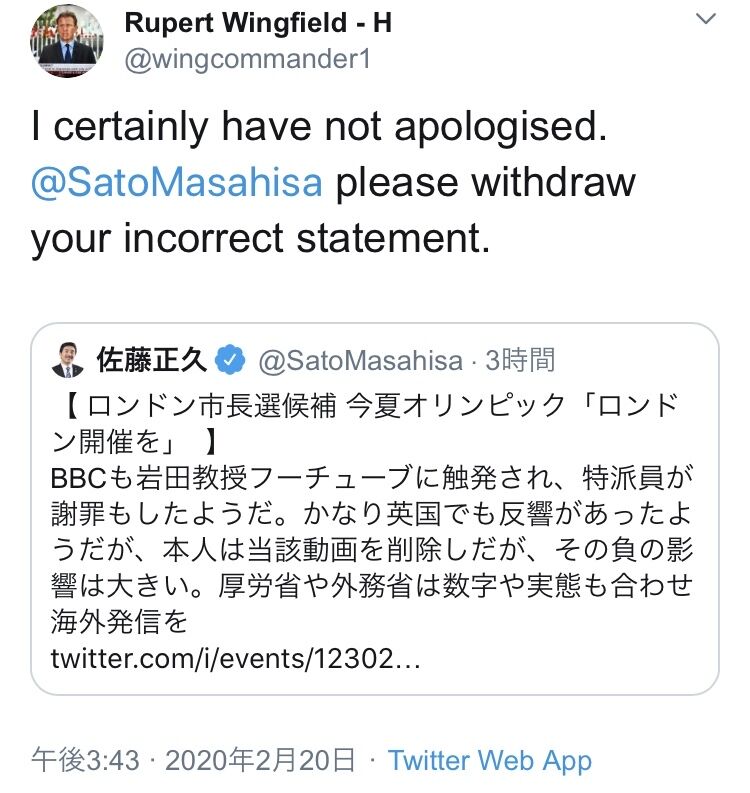
Task: Click the grey @SatoMasahisa handle in the quoted tweet
Action: click(360, 360)
